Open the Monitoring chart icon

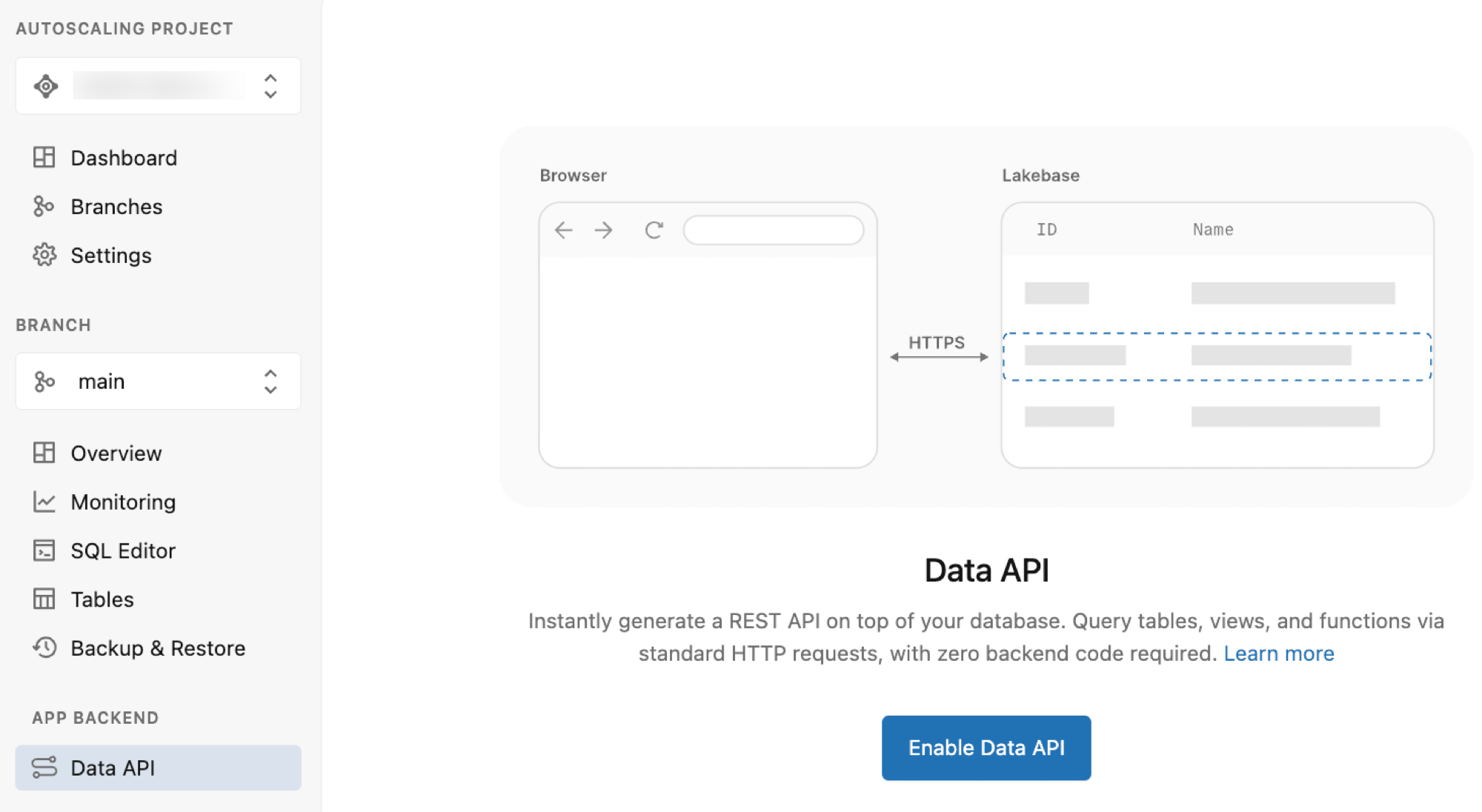pyautogui.click(x=44, y=502)
